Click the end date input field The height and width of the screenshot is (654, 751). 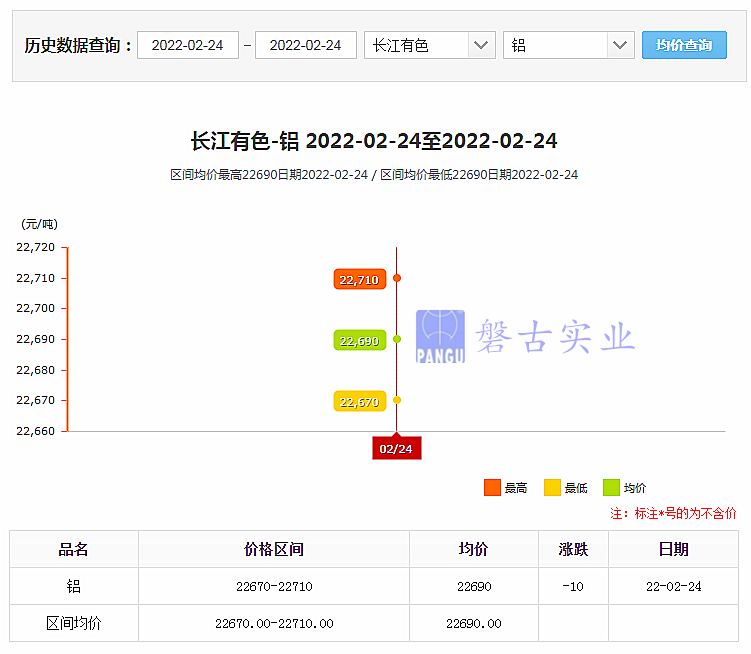305,45
